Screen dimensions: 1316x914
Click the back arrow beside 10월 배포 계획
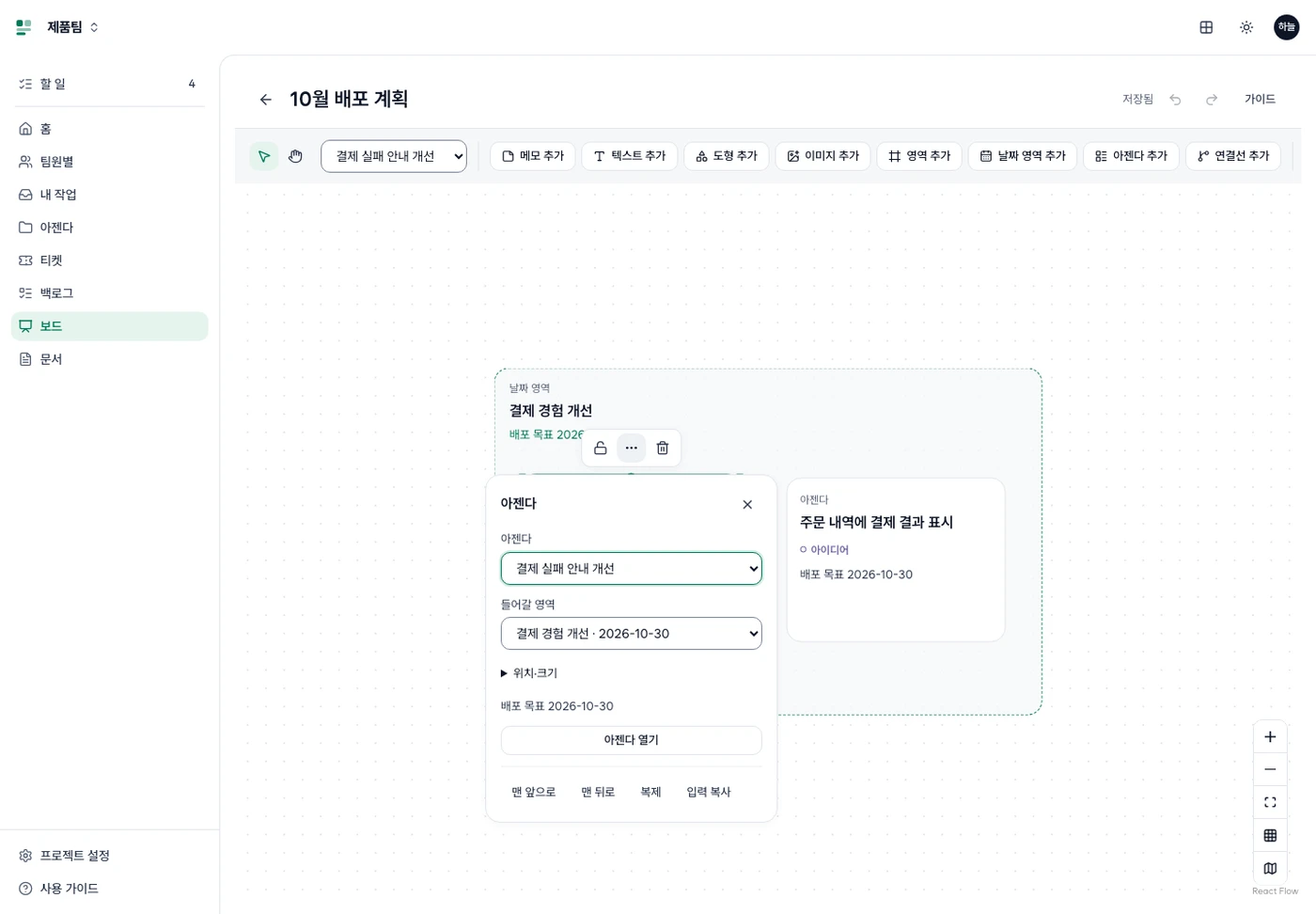(x=266, y=100)
